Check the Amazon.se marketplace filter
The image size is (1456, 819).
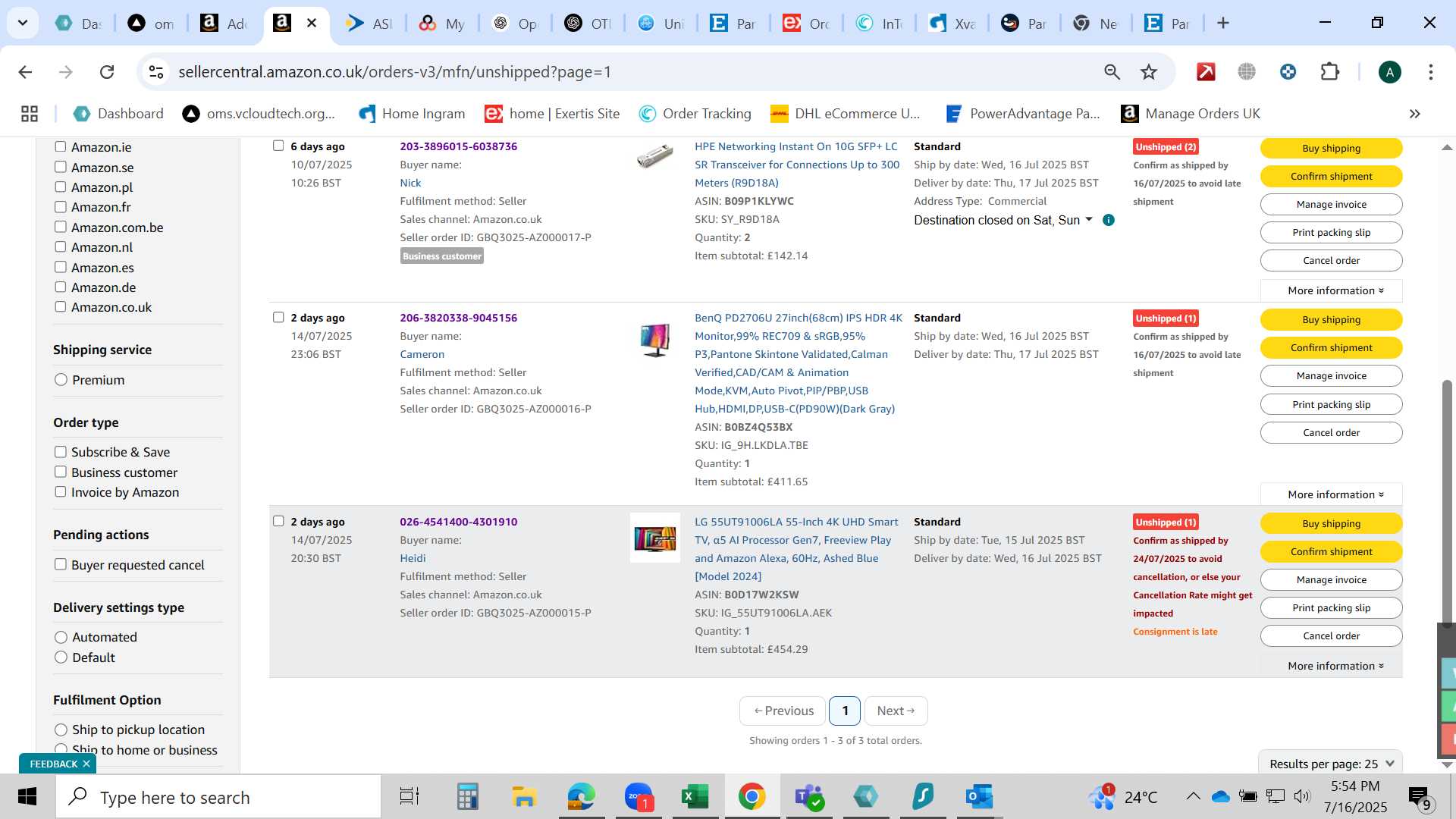pos(61,168)
